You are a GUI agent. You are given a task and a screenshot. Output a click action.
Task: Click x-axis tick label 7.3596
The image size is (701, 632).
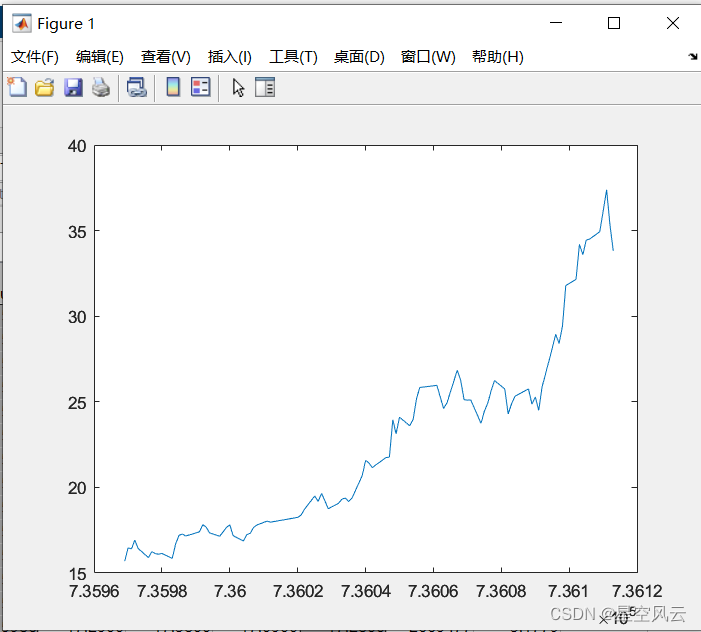click(94, 591)
